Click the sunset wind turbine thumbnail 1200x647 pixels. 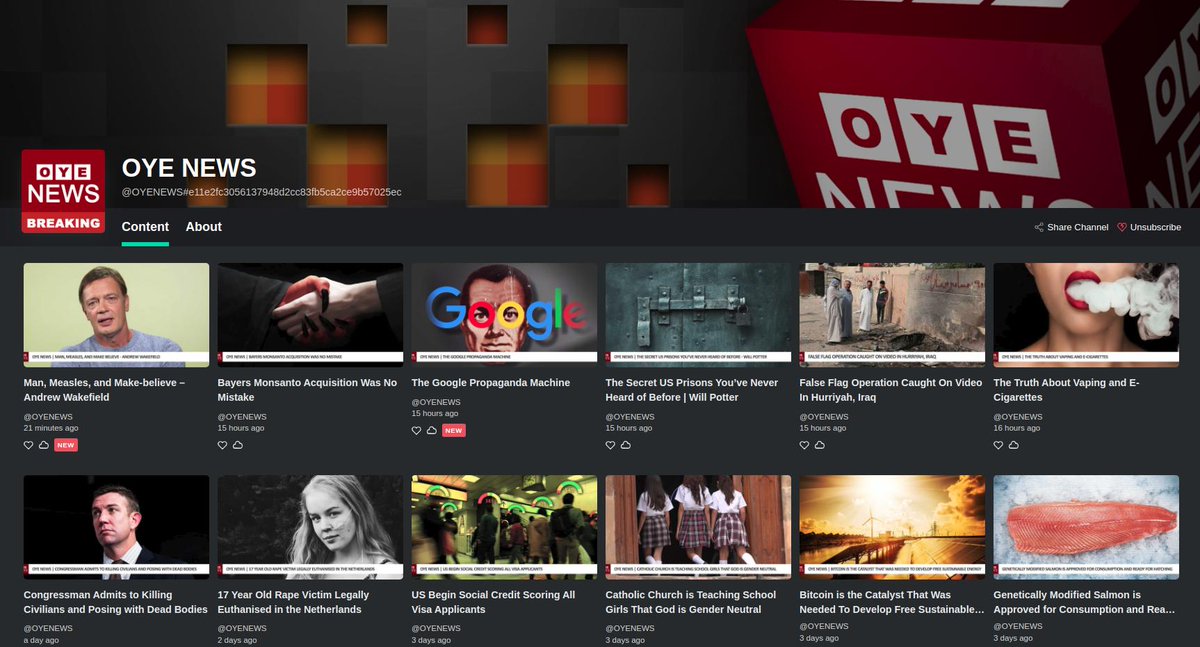pyautogui.click(x=892, y=527)
